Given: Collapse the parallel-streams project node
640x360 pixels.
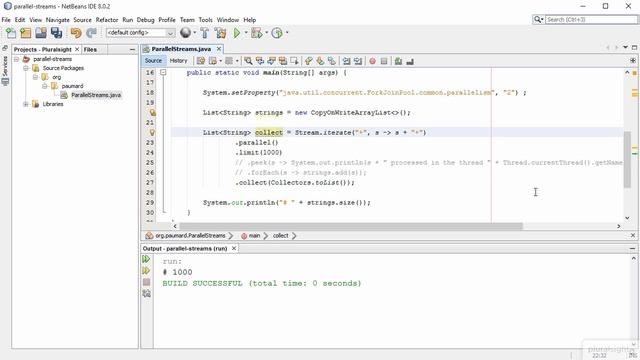Looking at the screenshot, I should 16,59.
